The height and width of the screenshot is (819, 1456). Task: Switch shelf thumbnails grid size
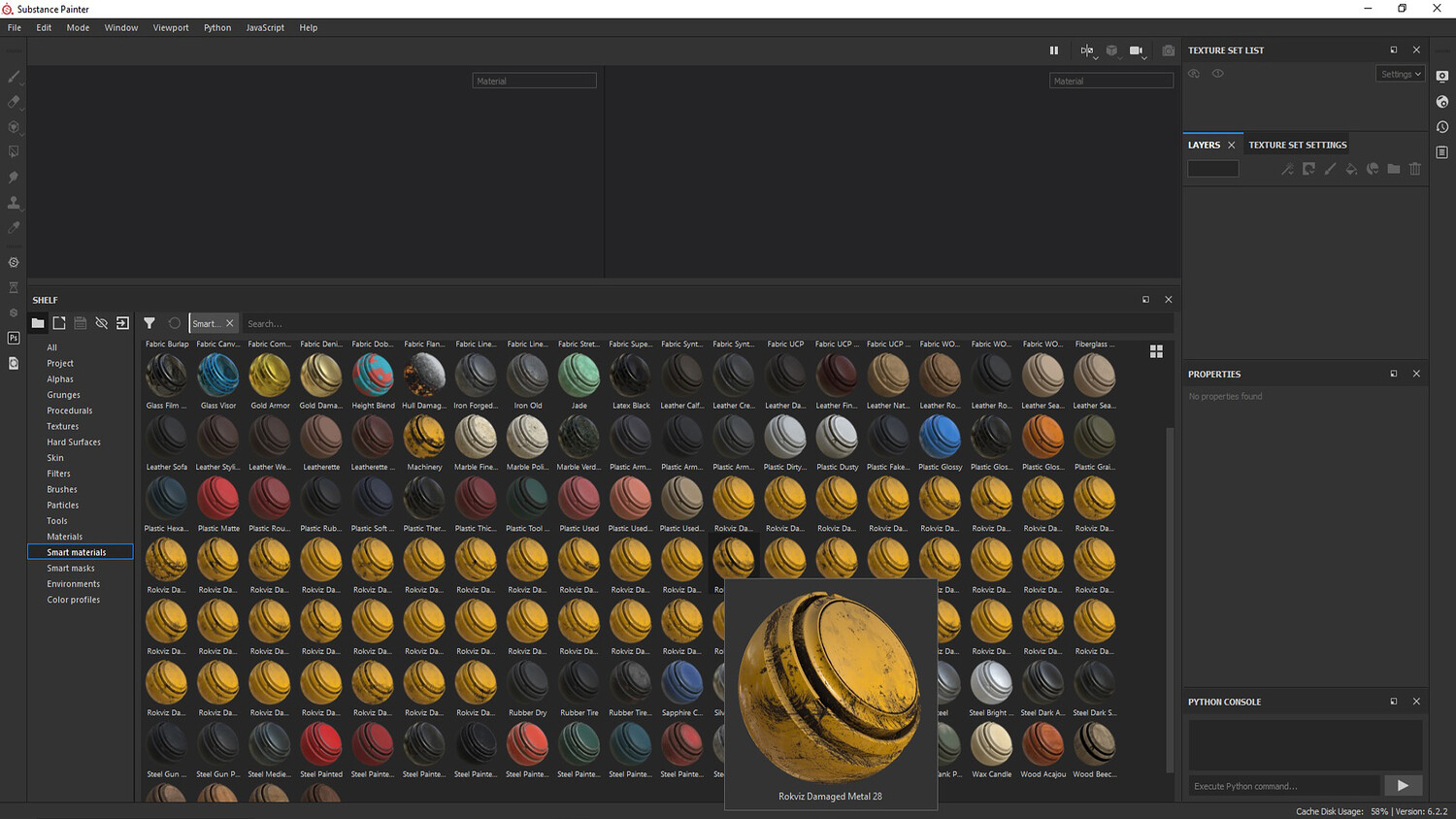click(x=1156, y=351)
